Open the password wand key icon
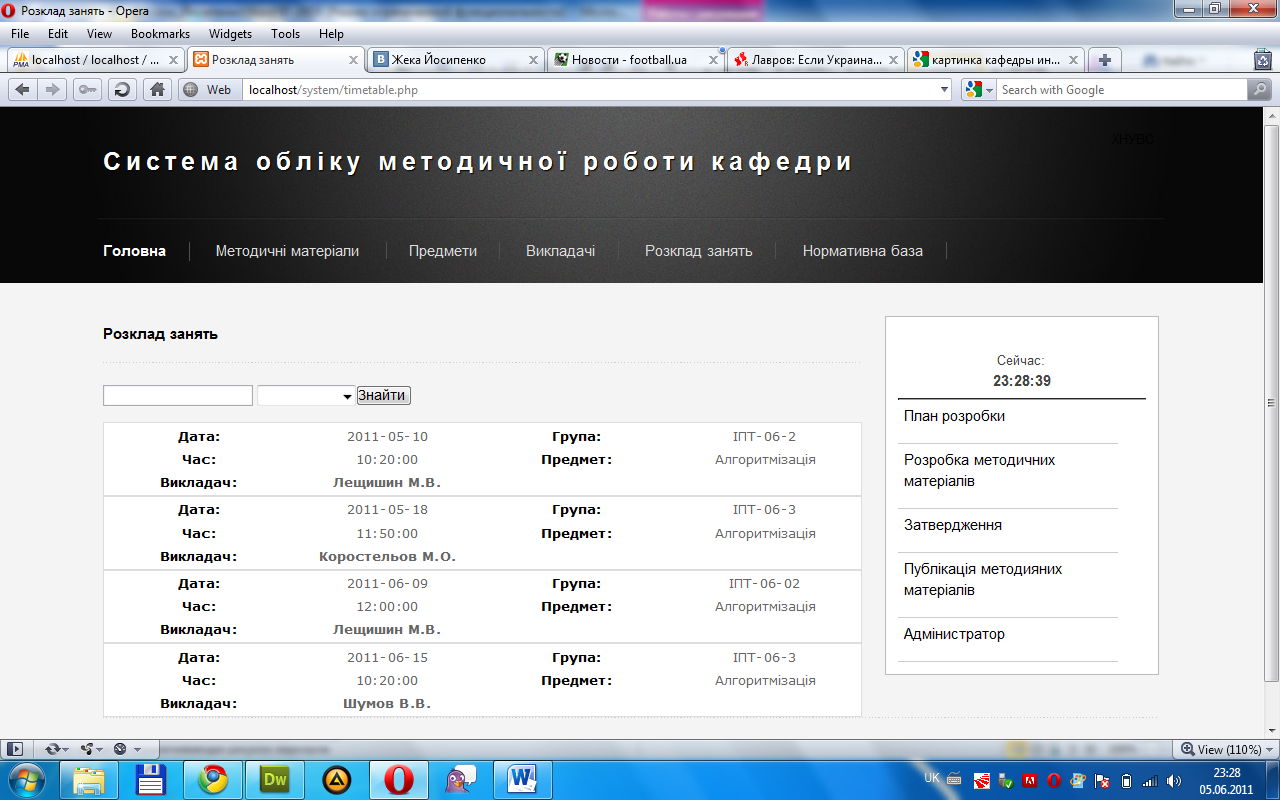Image resolution: width=1280 pixels, height=800 pixels. pos(88,90)
